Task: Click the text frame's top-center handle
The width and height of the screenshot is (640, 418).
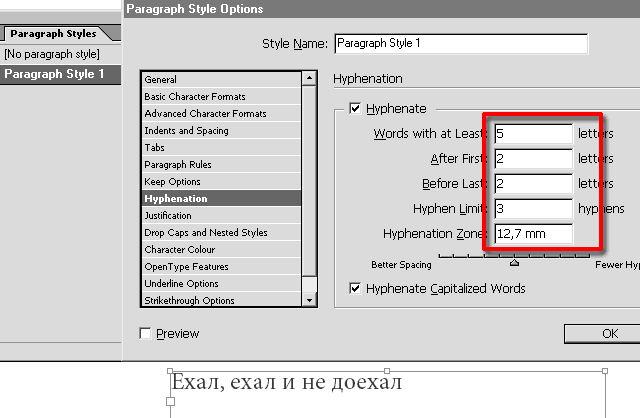Action: [x=387, y=371]
